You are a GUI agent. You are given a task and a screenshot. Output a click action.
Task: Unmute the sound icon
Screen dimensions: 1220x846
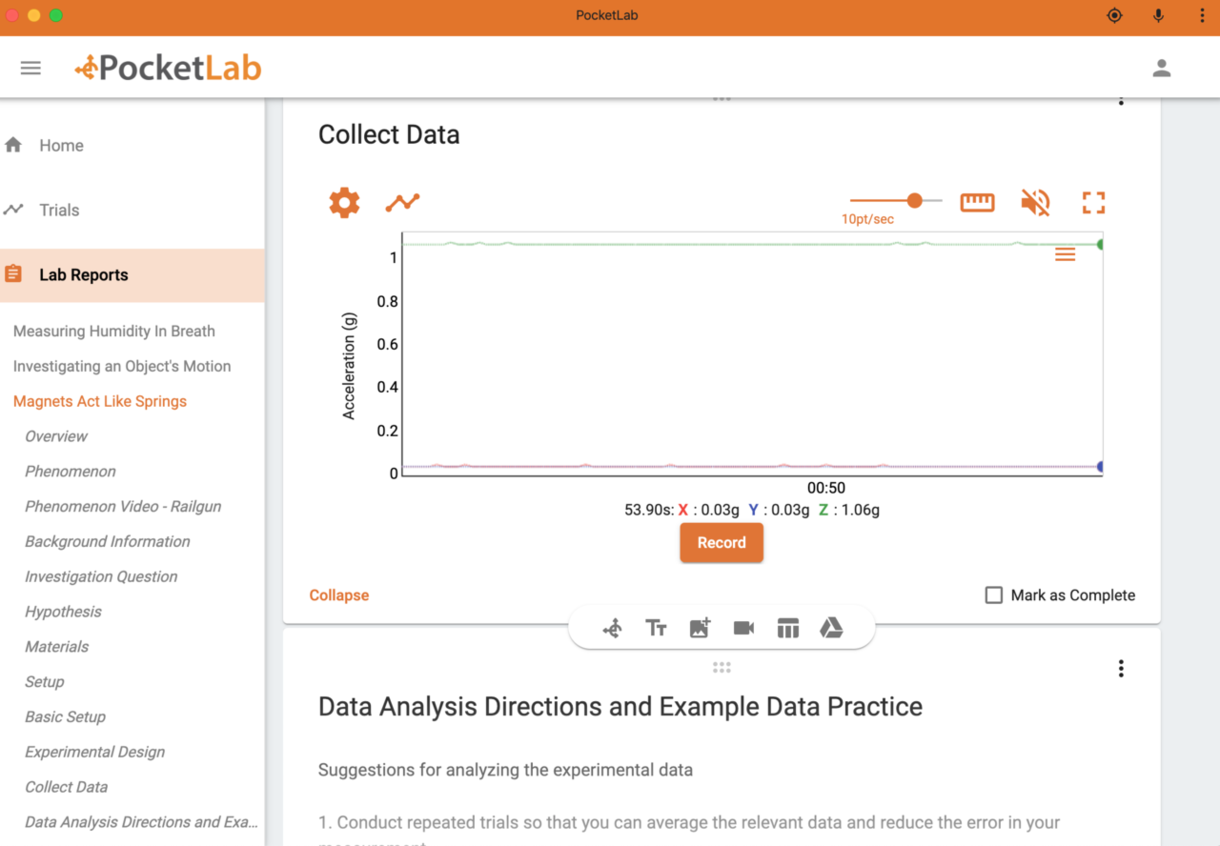point(1035,201)
